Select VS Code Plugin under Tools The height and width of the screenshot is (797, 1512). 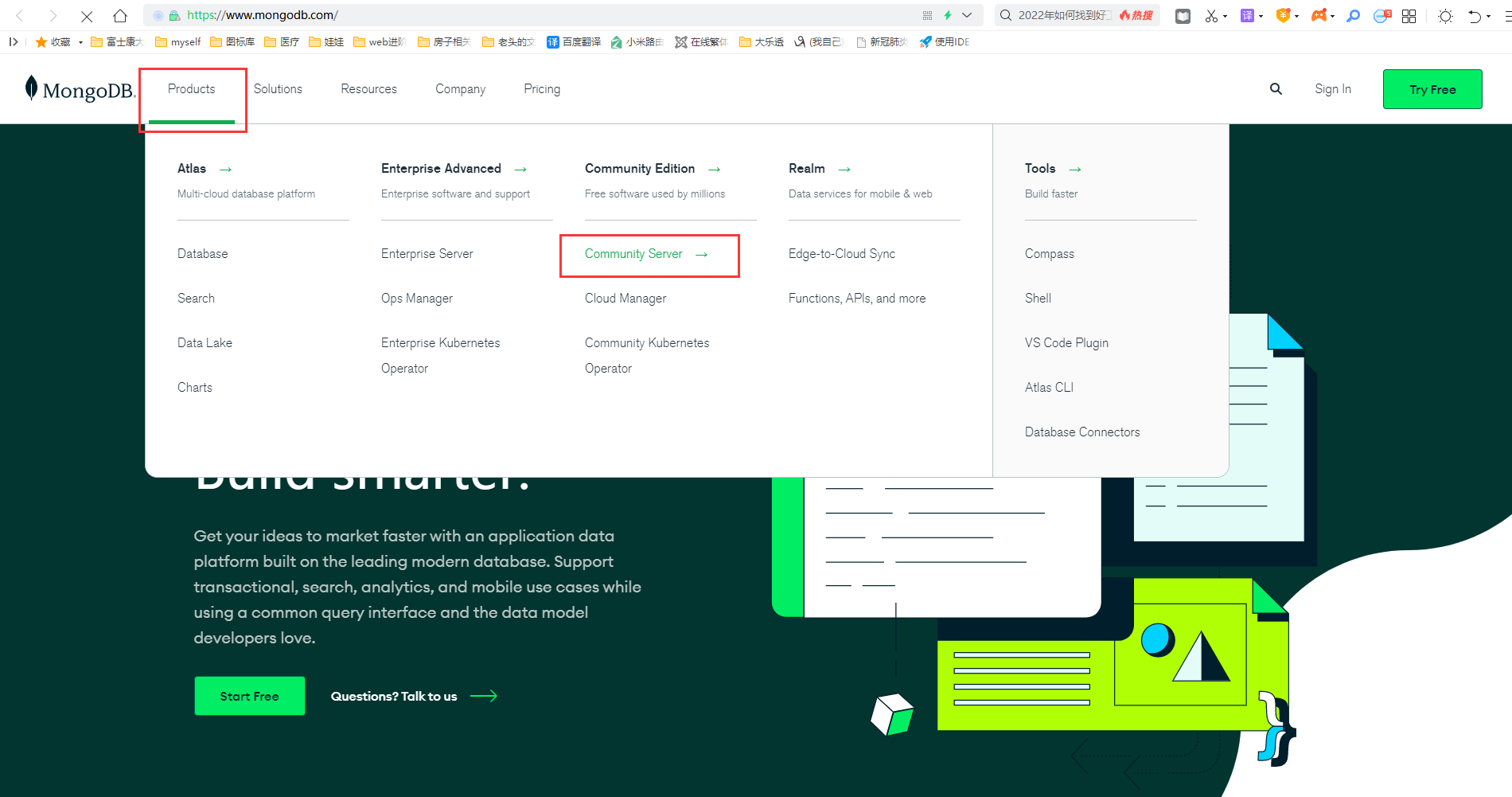tap(1066, 343)
